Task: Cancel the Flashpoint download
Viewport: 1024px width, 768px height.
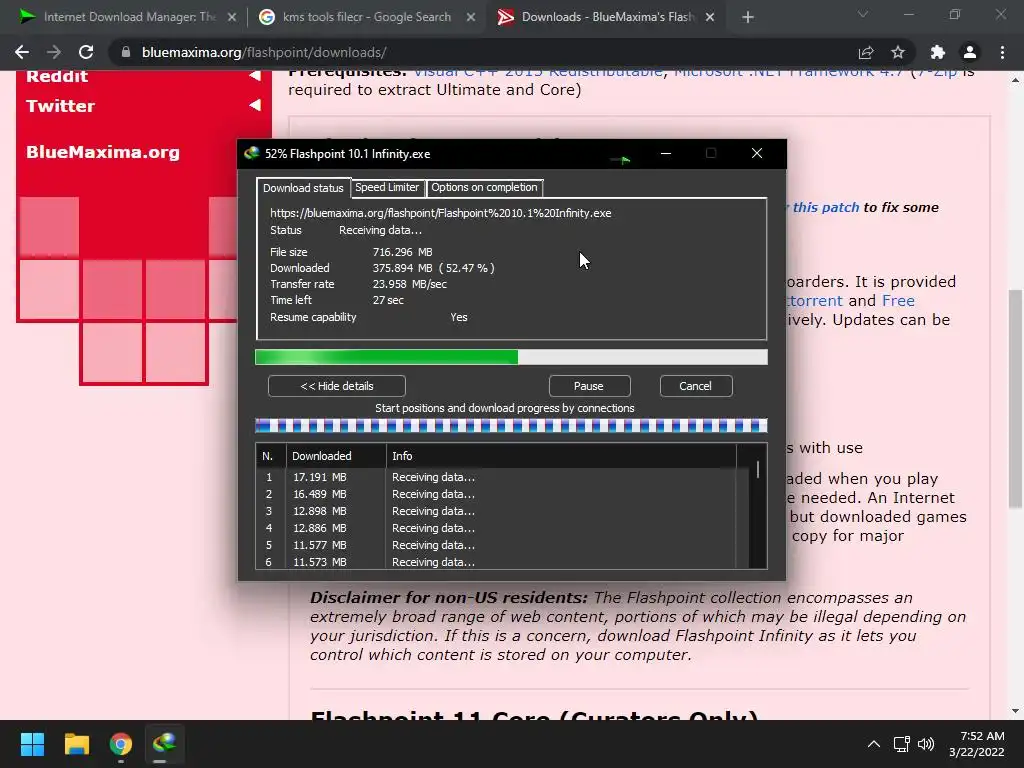Action: [x=696, y=386]
